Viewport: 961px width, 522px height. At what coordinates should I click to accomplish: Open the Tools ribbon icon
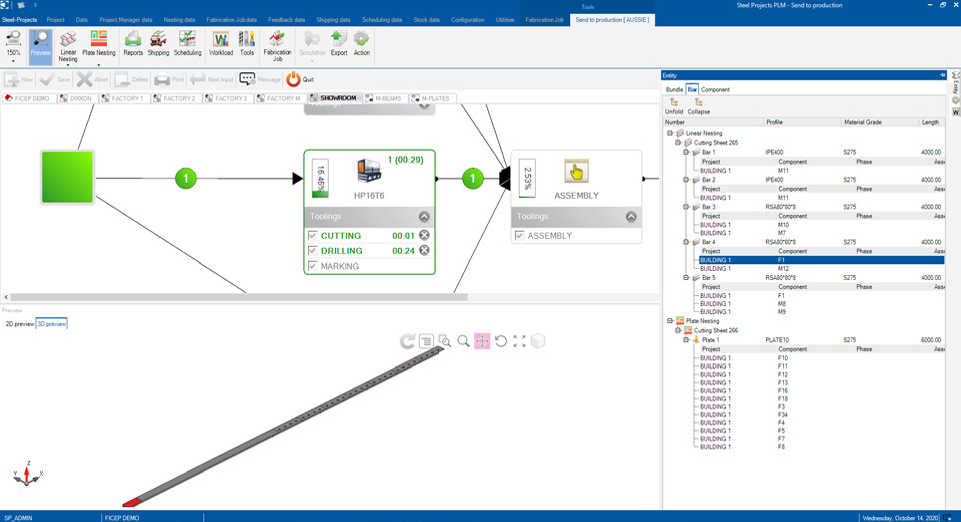click(246, 44)
